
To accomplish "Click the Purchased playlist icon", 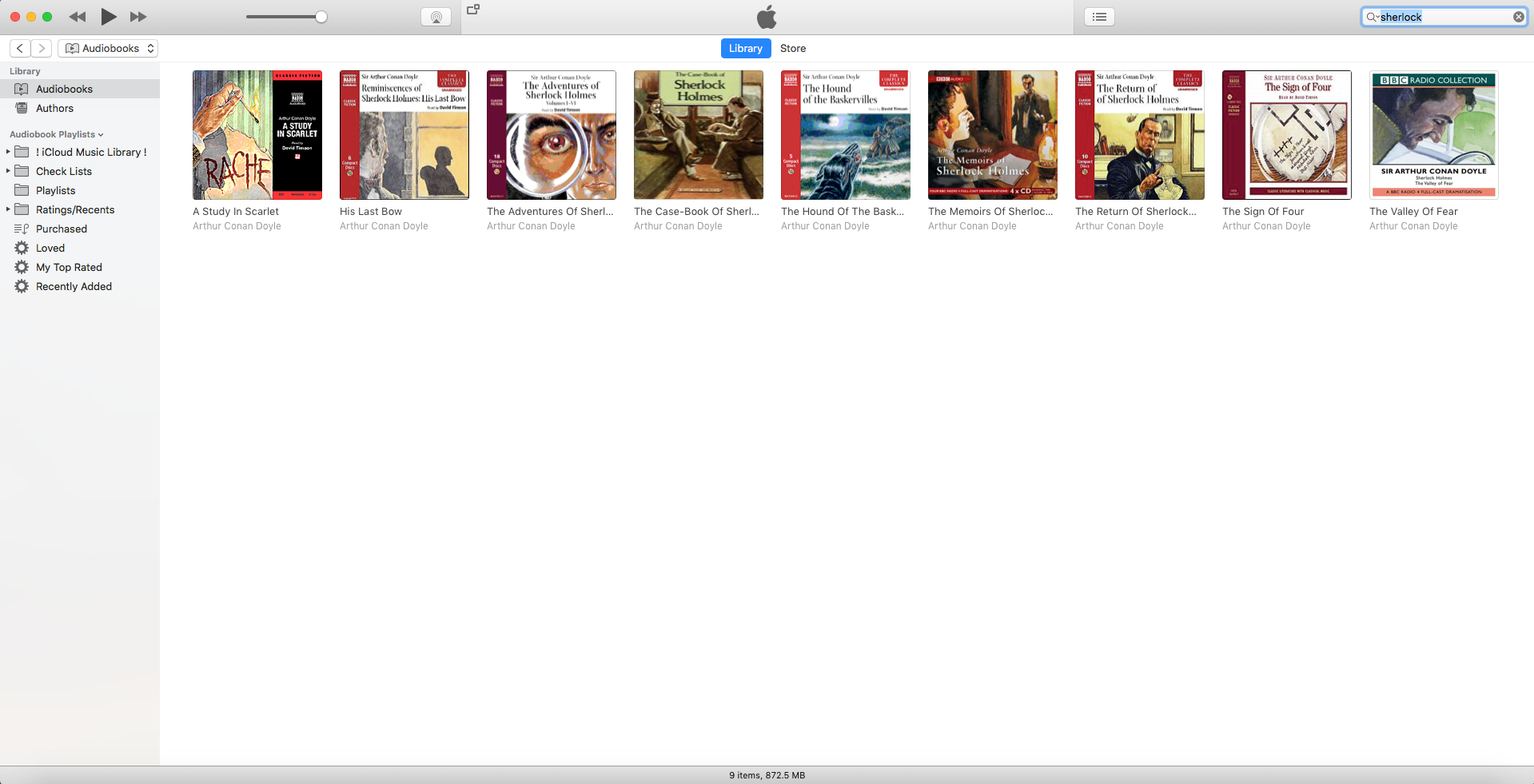I will pos(22,229).
